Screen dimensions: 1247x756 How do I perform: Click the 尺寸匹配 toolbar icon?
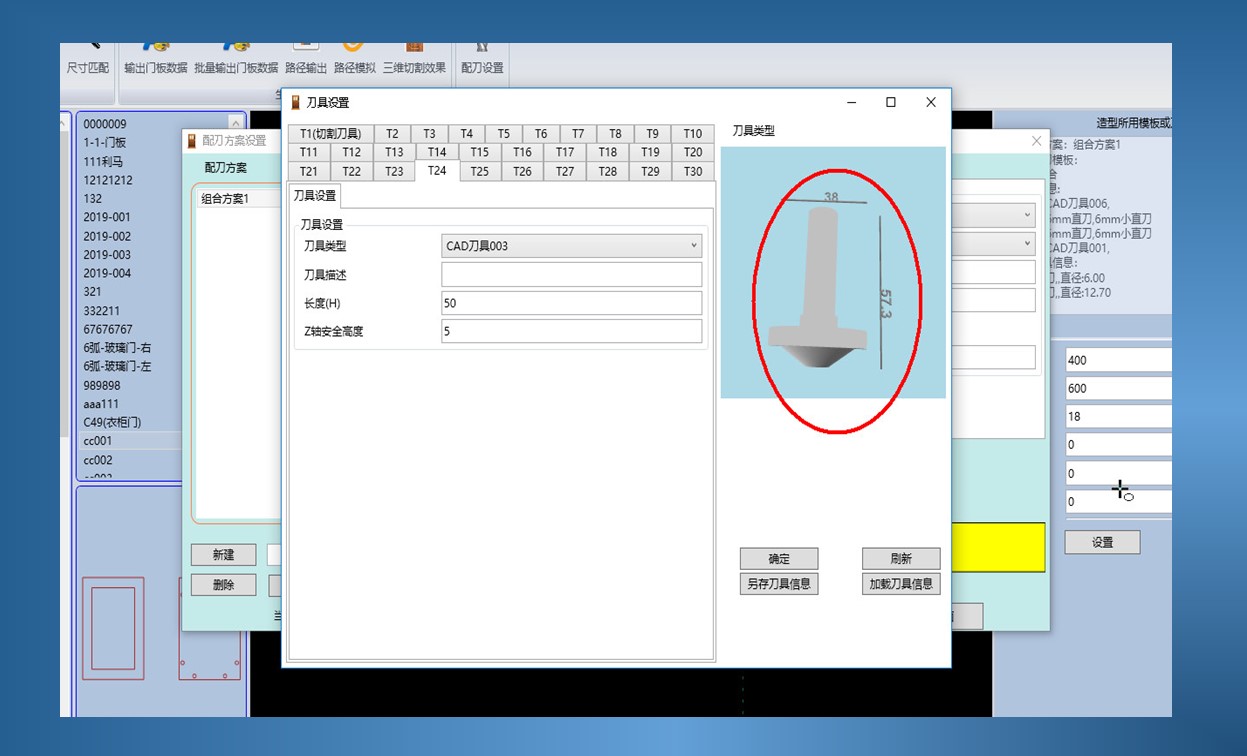pos(87,57)
